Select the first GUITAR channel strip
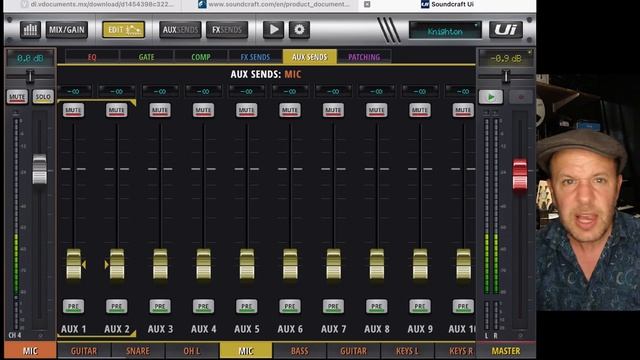The width and height of the screenshot is (640, 360). pos(84,351)
